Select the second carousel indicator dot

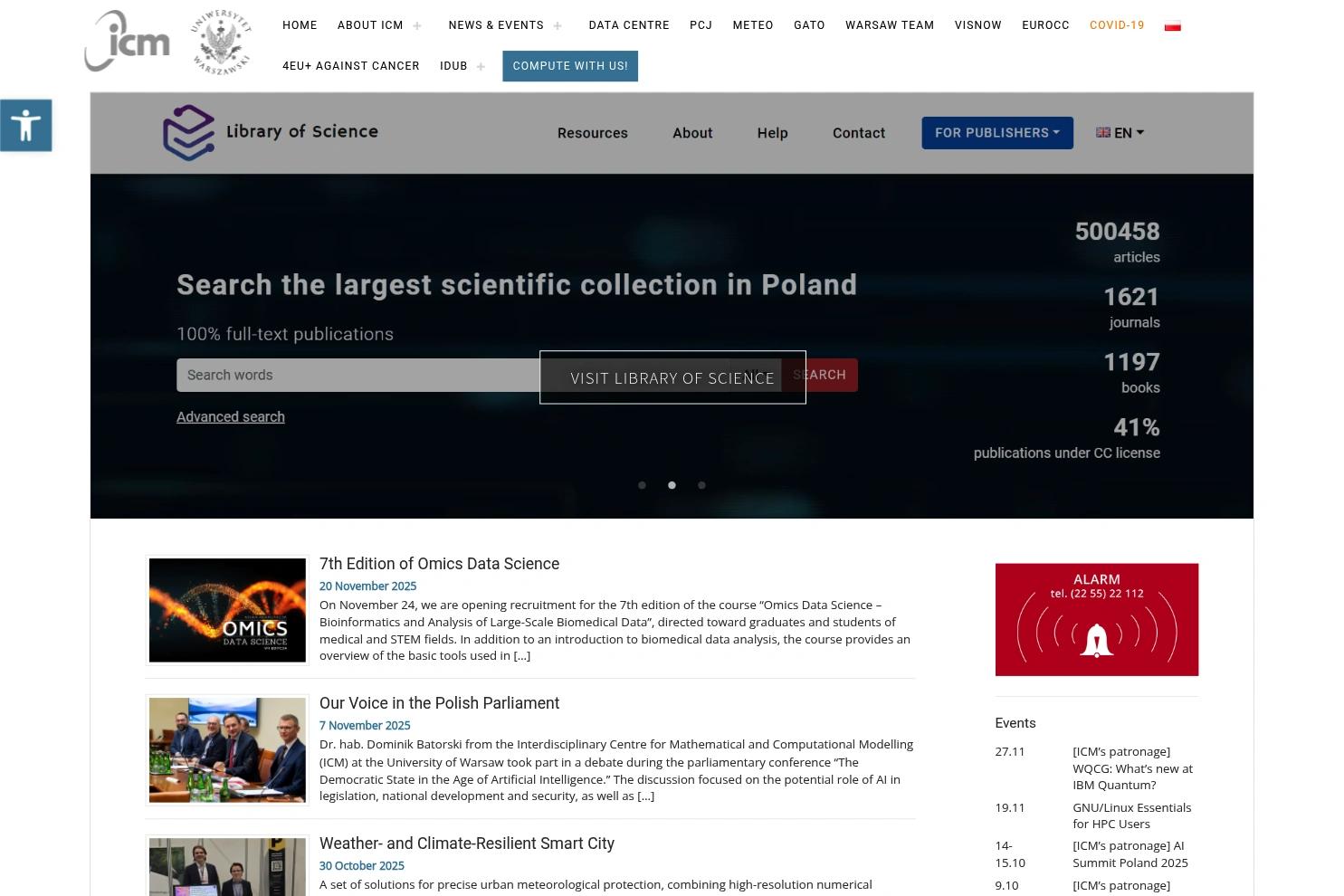tap(672, 485)
